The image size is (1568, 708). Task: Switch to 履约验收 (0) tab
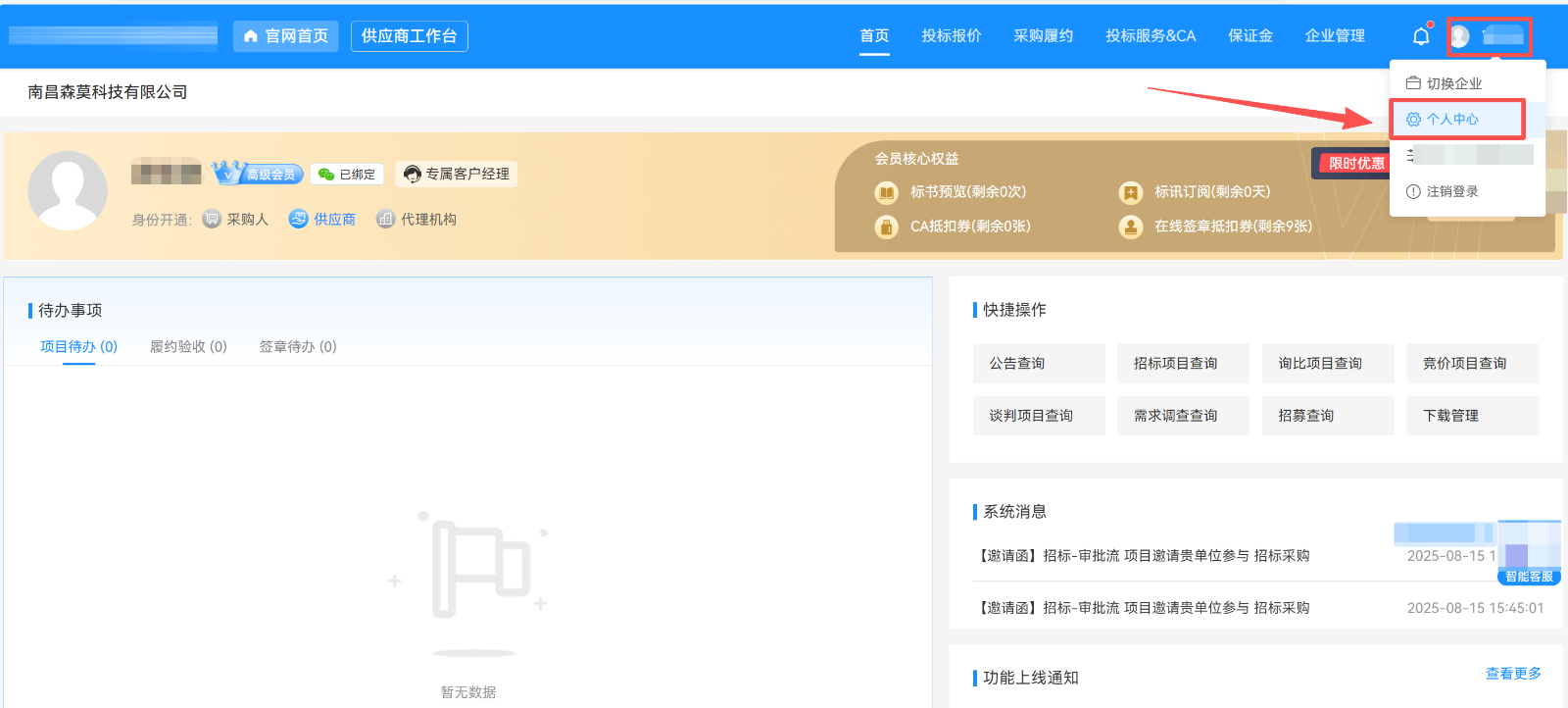point(188,347)
